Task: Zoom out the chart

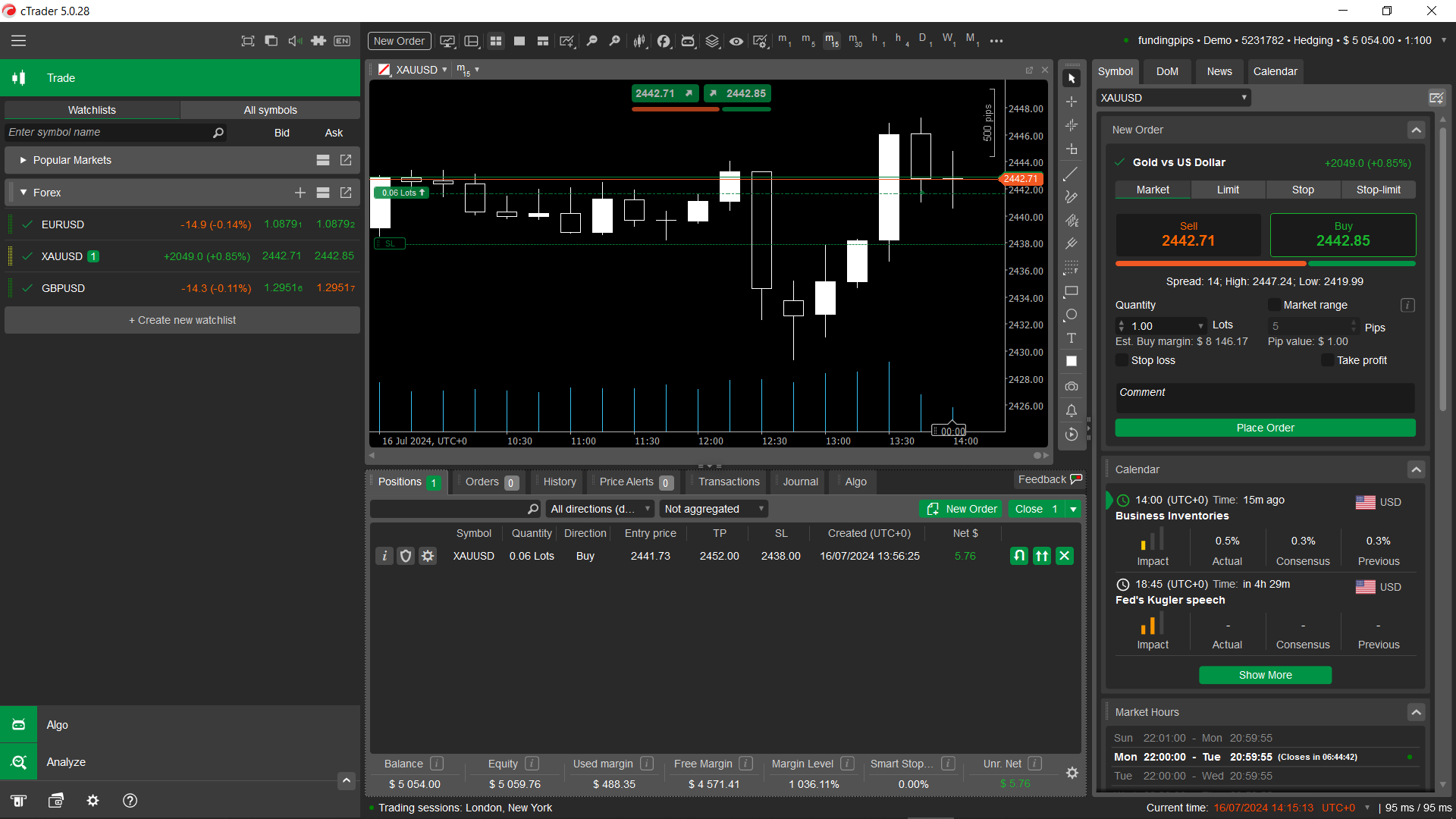Action: pyautogui.click(x=591, y=41)
